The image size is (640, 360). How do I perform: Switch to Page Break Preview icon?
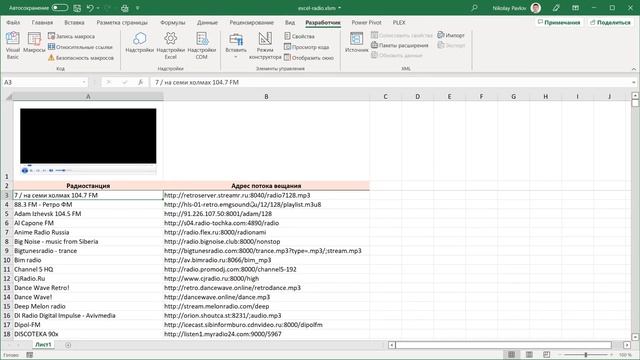tap(547, 354)
